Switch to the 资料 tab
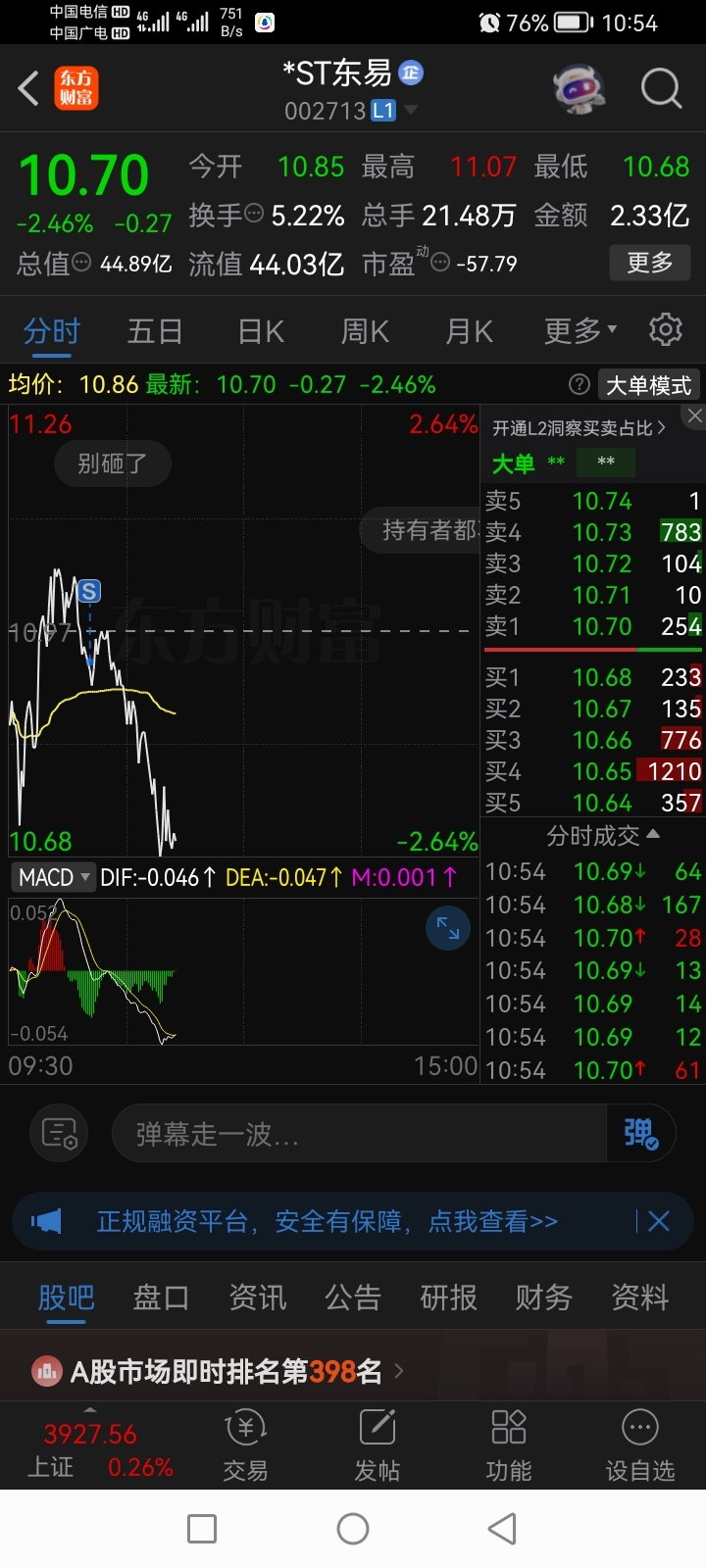Screen dimensions: 706x1568 [639, 1298]
